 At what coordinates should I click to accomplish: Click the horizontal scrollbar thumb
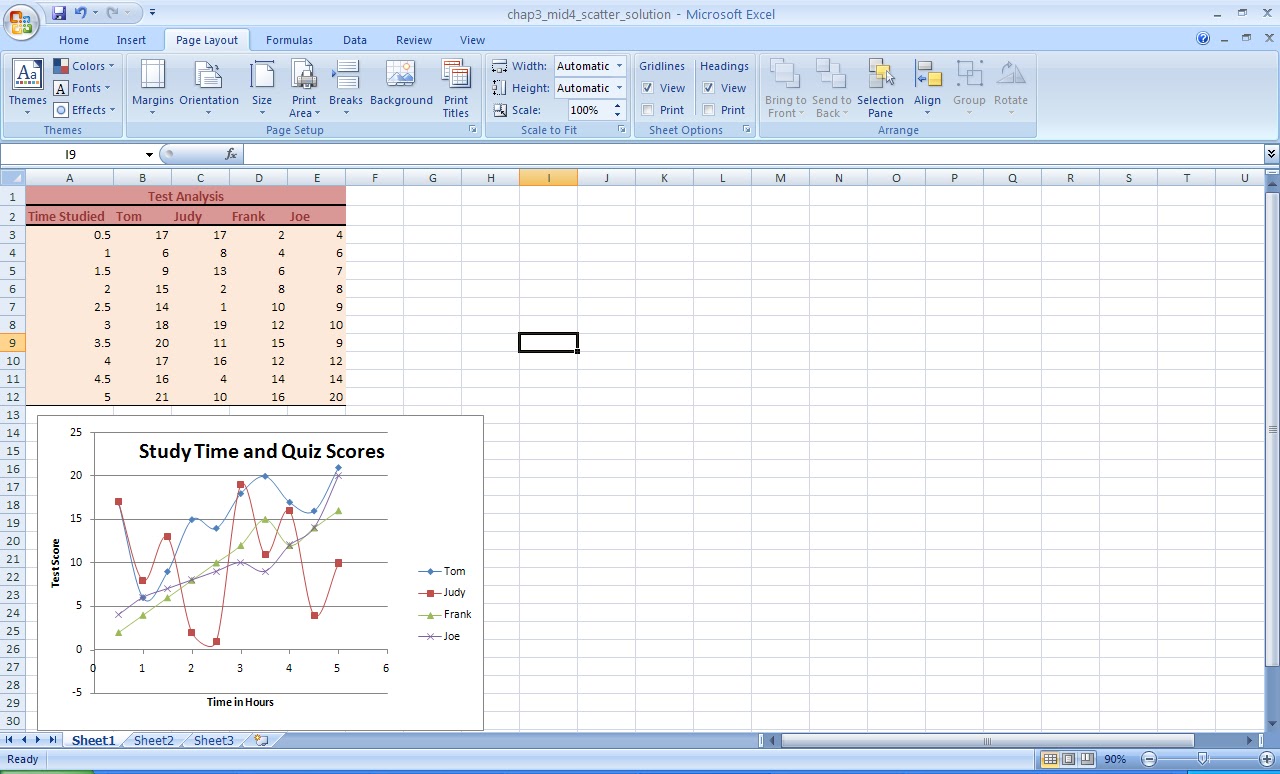coord(987,741)
